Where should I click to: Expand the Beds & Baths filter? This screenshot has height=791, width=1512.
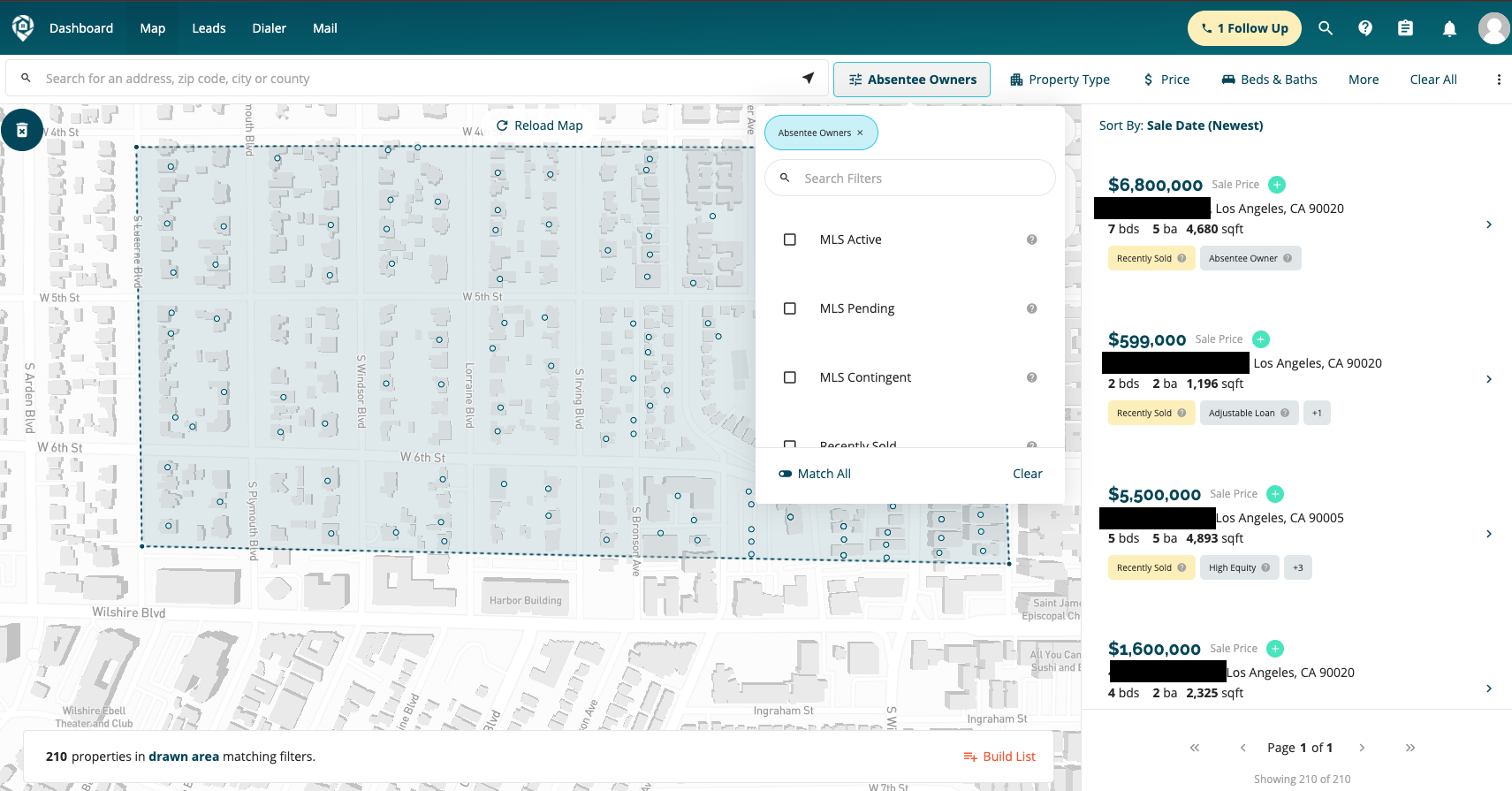point(1269,80)
